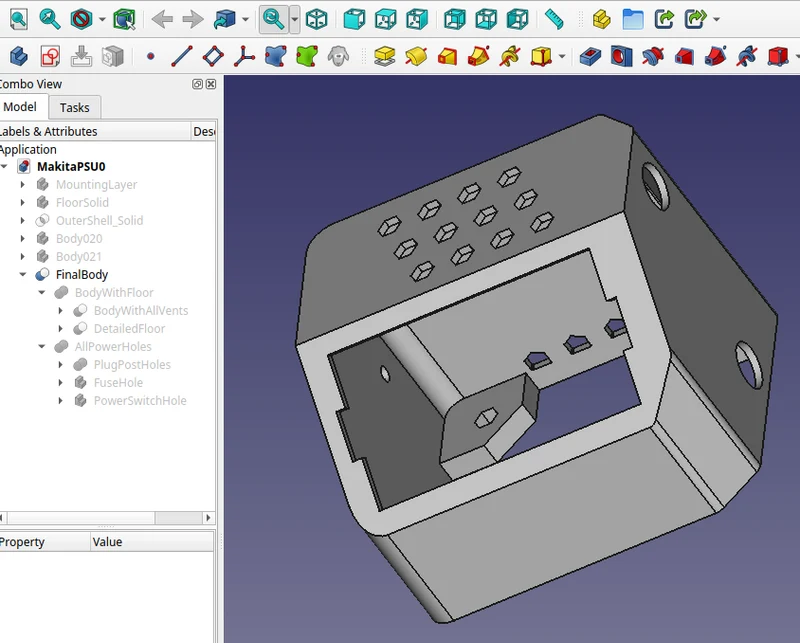Viewport: 800px width, 643px height.
Task: Set the top view cube icon
Action: (x=386, y=19)
